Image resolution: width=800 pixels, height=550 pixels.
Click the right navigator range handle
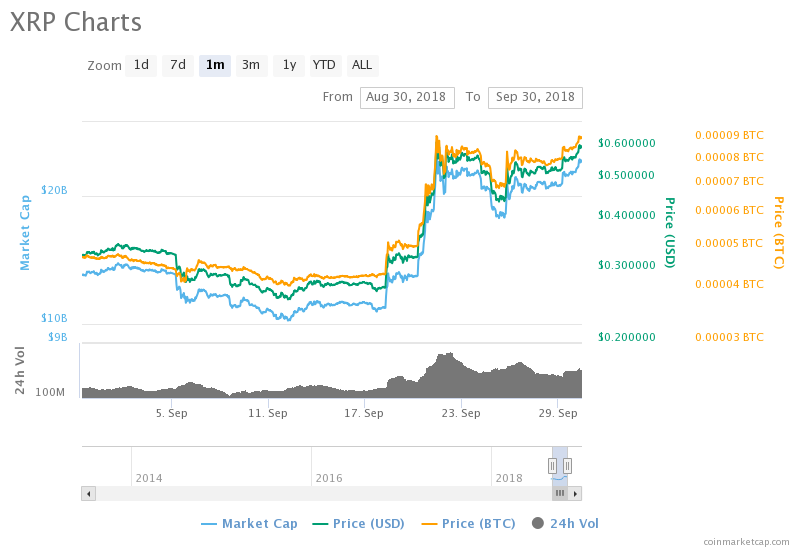click(x=567, y=466)
